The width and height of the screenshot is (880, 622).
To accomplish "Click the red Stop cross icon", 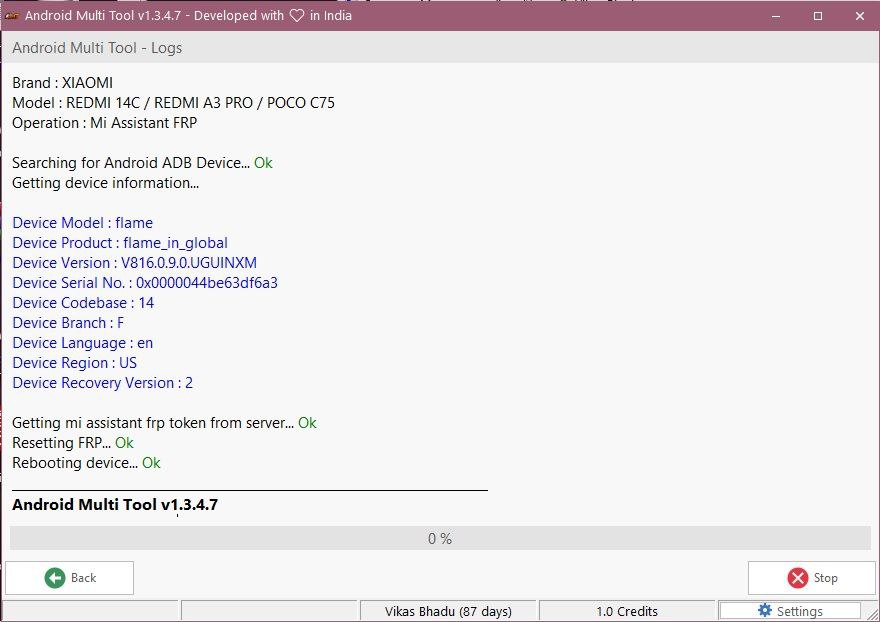I will coord(798,578).
